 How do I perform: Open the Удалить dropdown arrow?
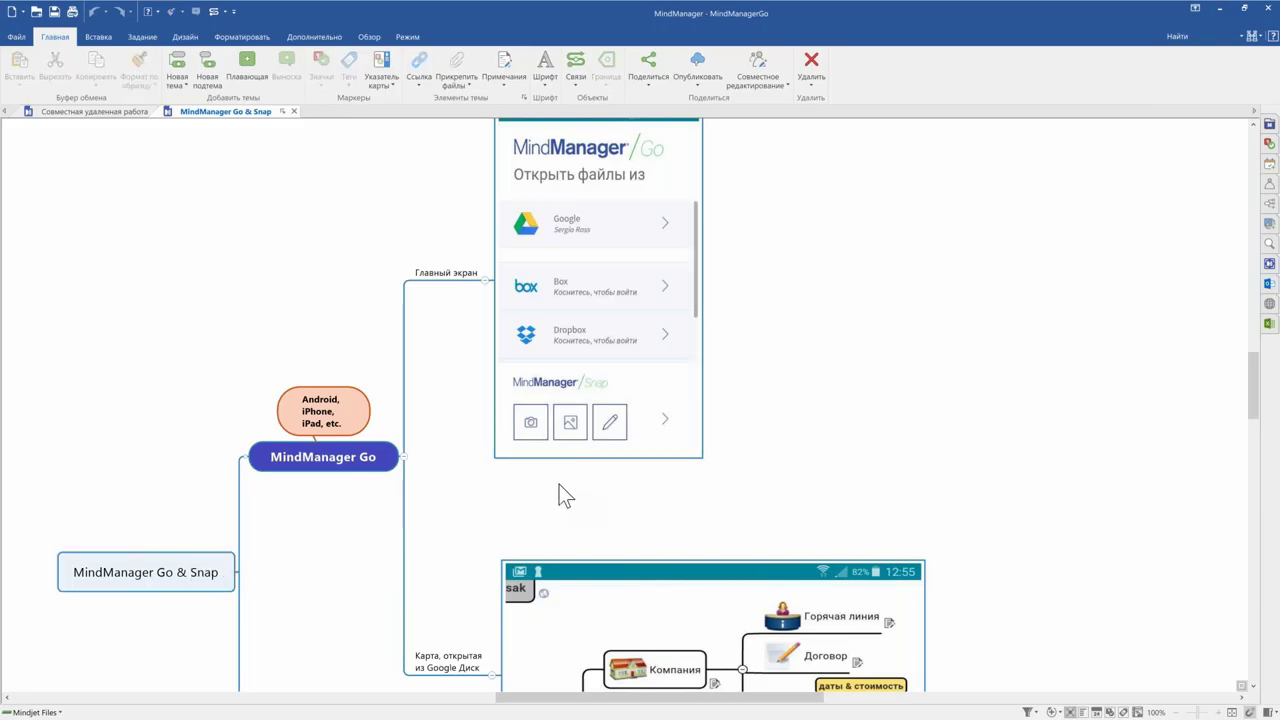point(811,86)
